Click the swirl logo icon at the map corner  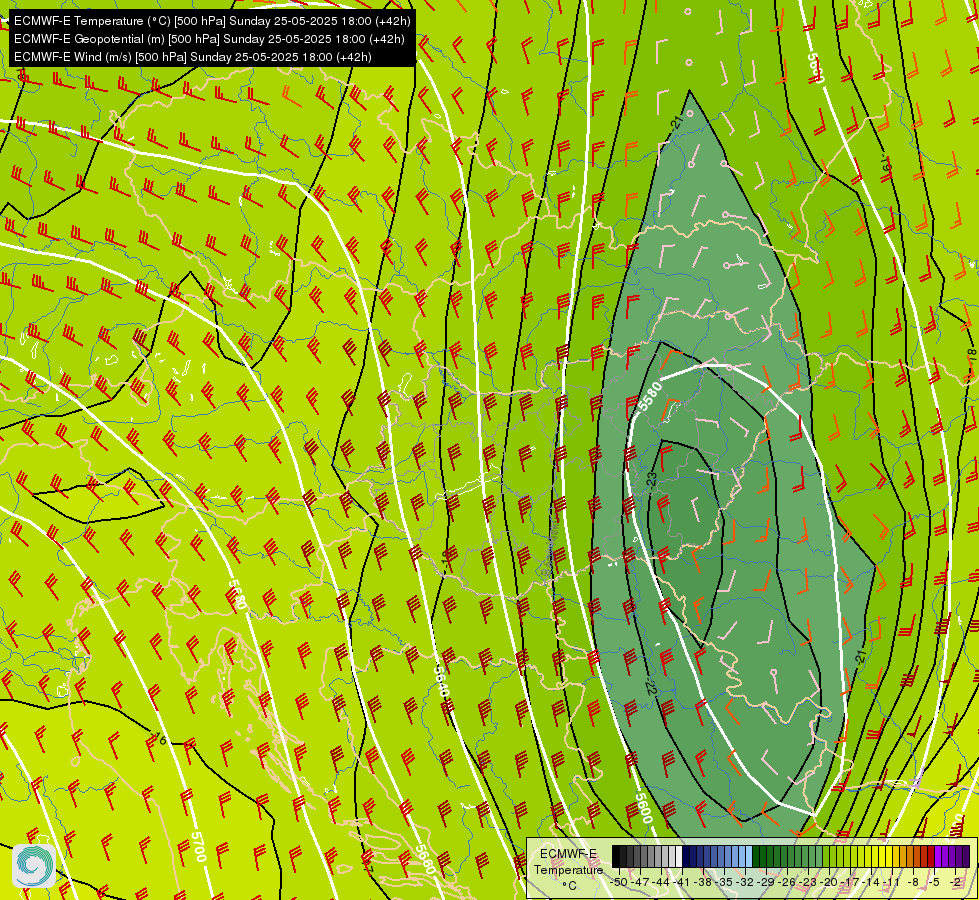click(x=34, y=865)
